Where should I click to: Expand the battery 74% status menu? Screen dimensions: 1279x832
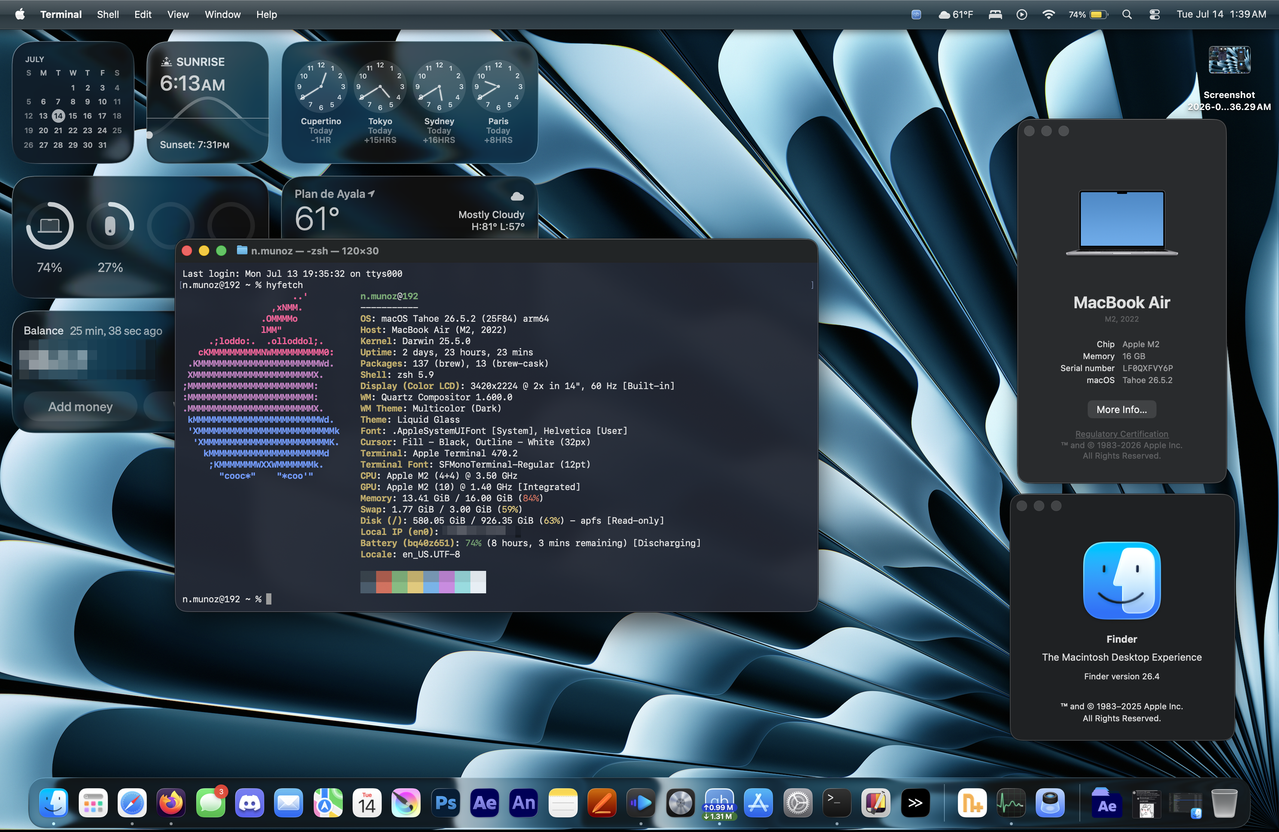(1088, 15)
